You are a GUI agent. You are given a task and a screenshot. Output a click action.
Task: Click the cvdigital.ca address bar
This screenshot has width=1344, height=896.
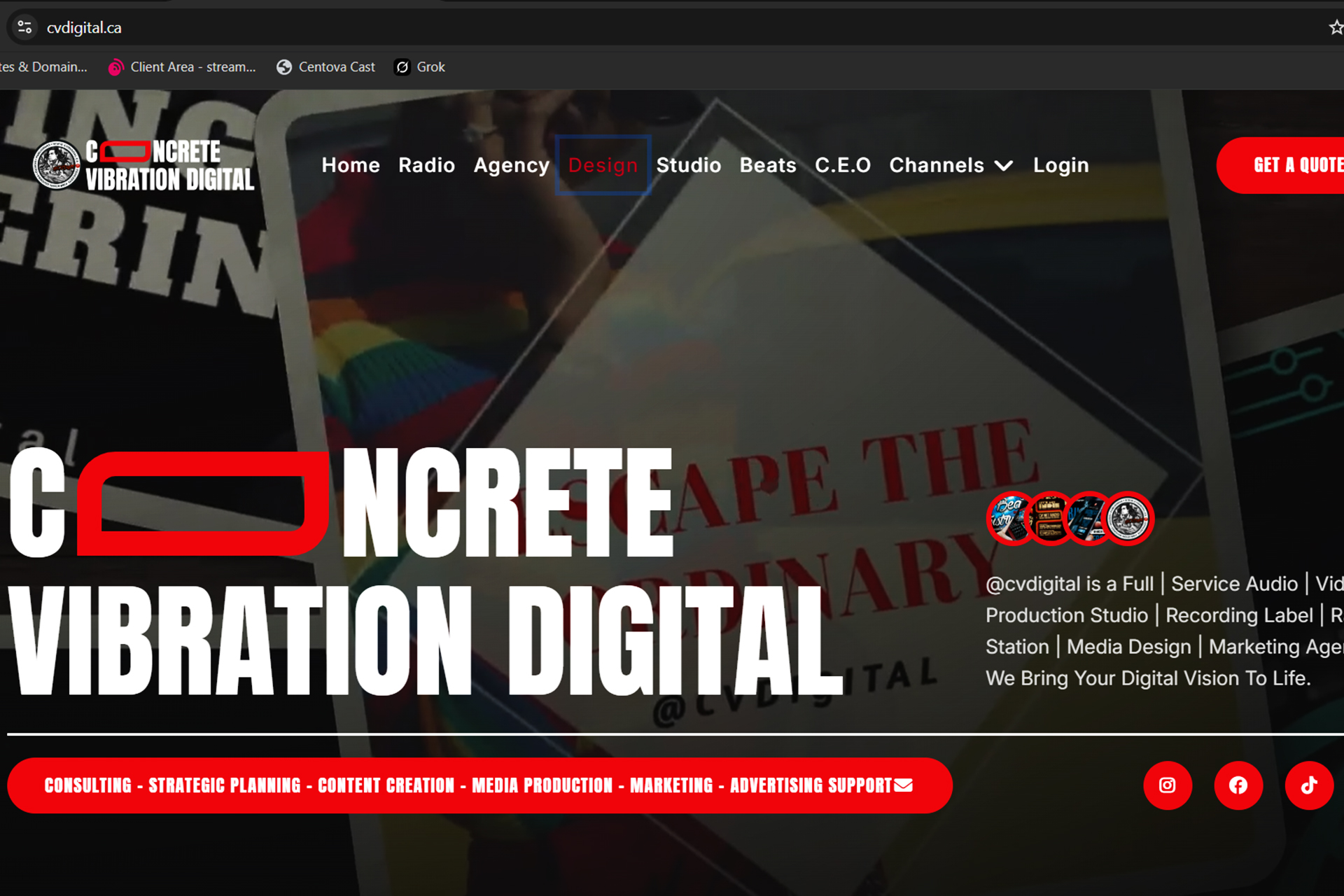pyautogui.click(x=672, y=27)
